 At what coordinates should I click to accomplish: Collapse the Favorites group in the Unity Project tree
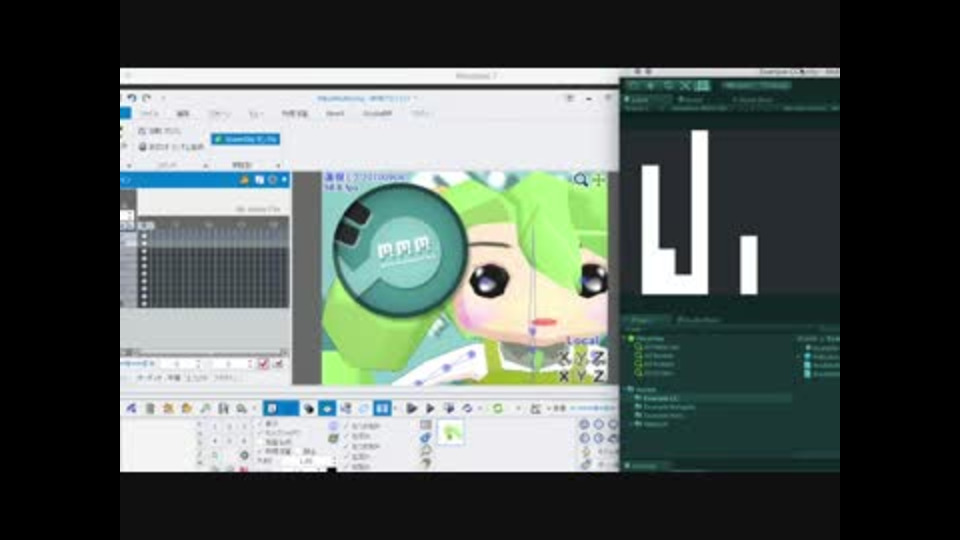[626, 339]
